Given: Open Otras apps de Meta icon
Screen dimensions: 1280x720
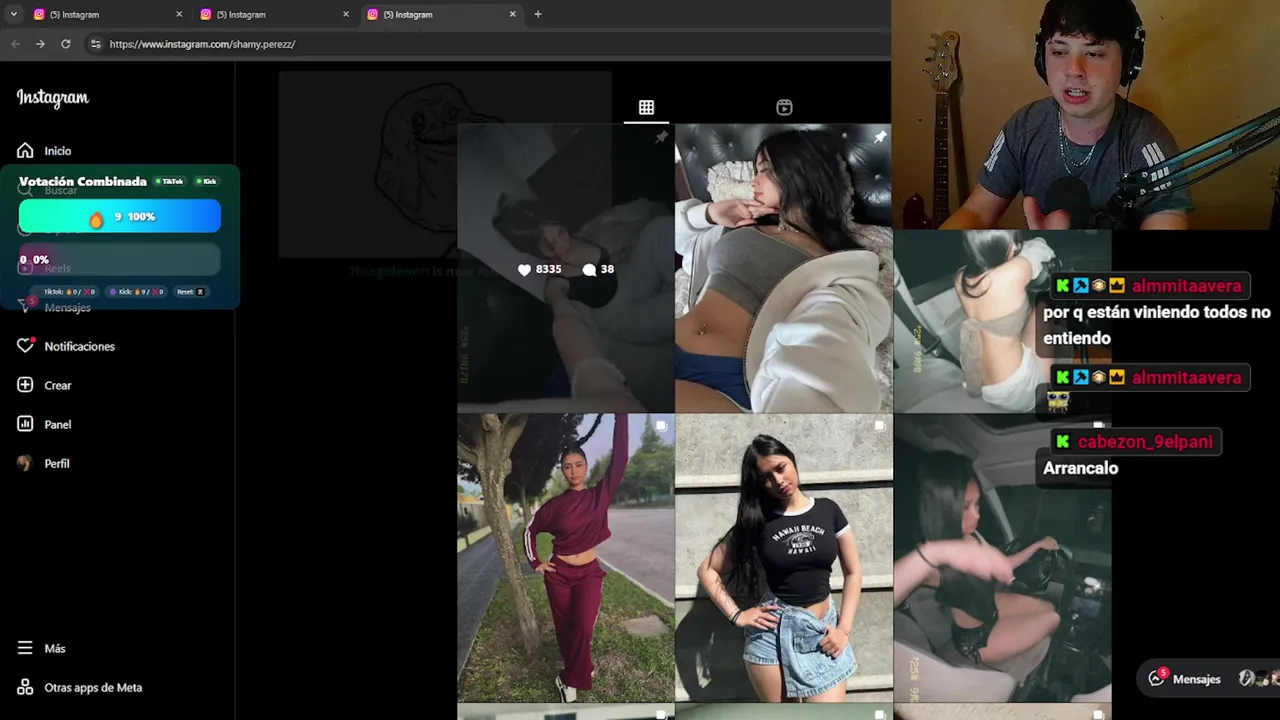Looking at the screenshot, I should click(25, 687).
